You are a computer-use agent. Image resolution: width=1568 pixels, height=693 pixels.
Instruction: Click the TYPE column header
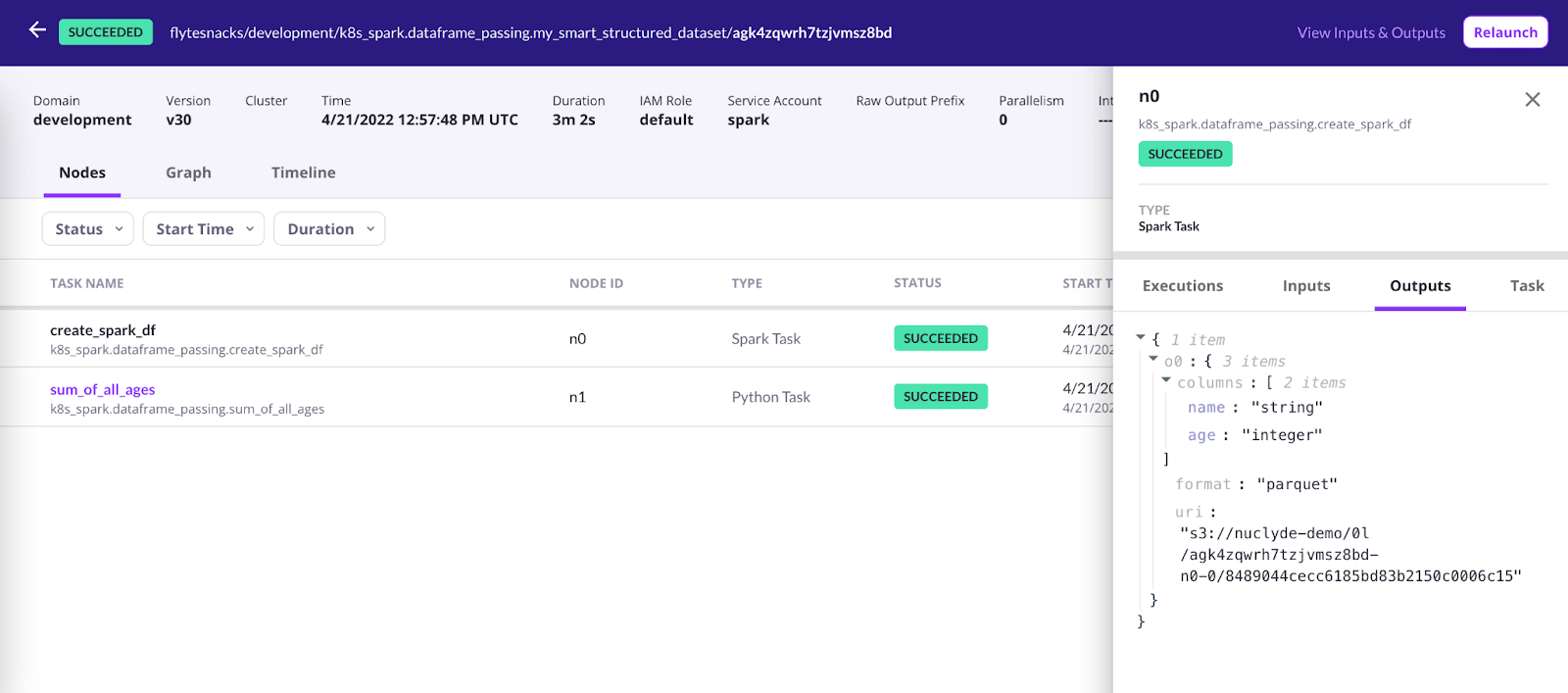pos(747,283)
